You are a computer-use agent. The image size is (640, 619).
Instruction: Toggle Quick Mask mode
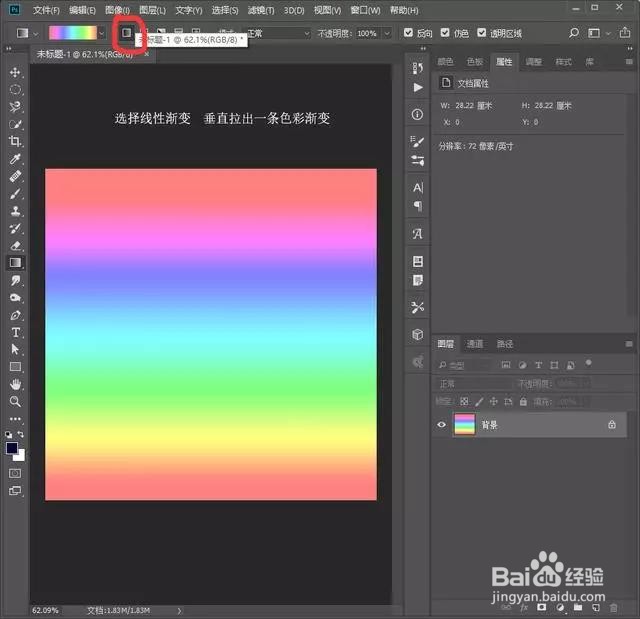click(15, 473)
